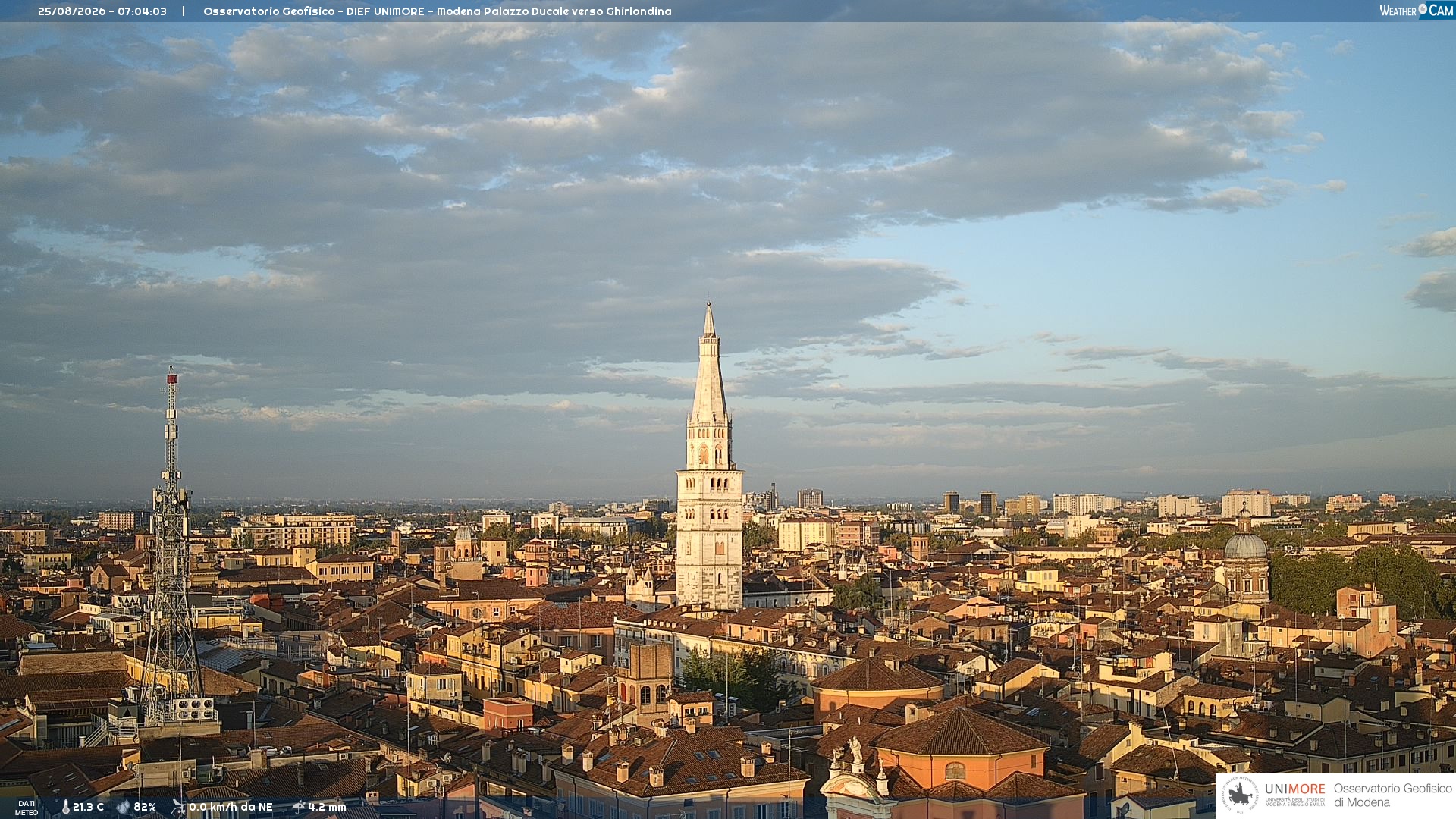Screen dimensions: 1456x819
Task: Click the WeatherCam camera lens icon
Action: click(x=1423, y=9)
